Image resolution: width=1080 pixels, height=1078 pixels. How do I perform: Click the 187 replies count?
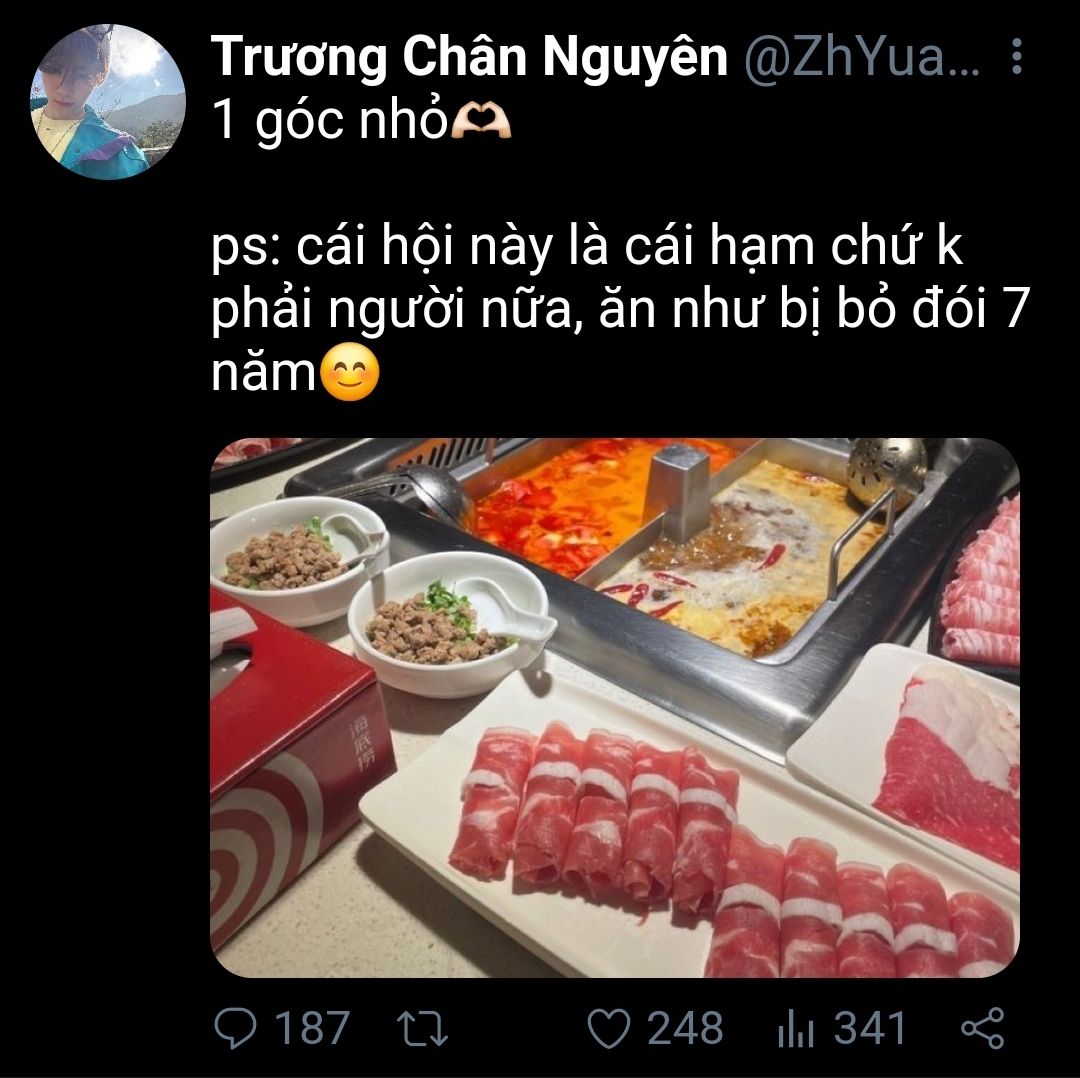pyautogui.click(x=312, y=1028)
